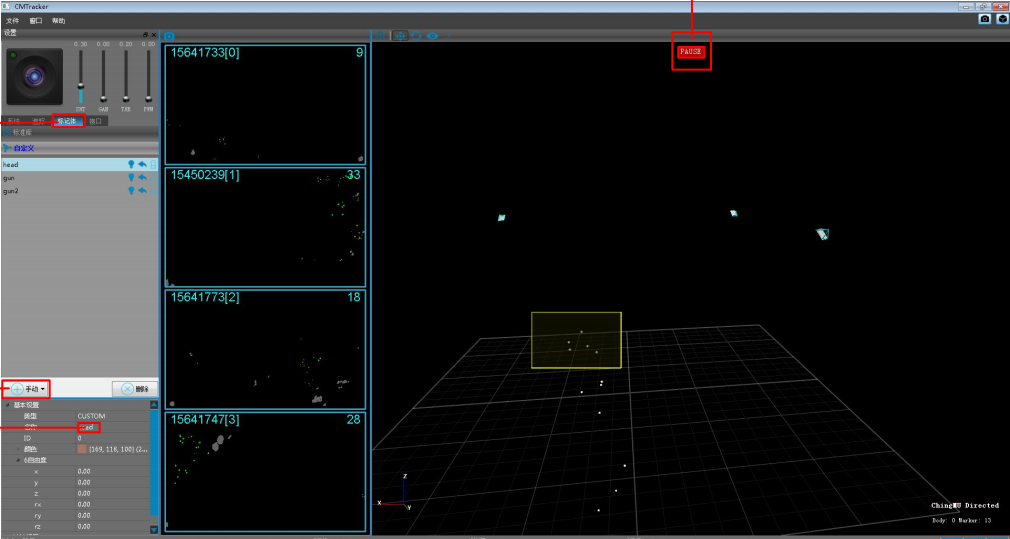The height and width of the screenshot is (539, 1010).
Task: Click the 3D cube icon at top-right corner
Action: [1002, 19]
